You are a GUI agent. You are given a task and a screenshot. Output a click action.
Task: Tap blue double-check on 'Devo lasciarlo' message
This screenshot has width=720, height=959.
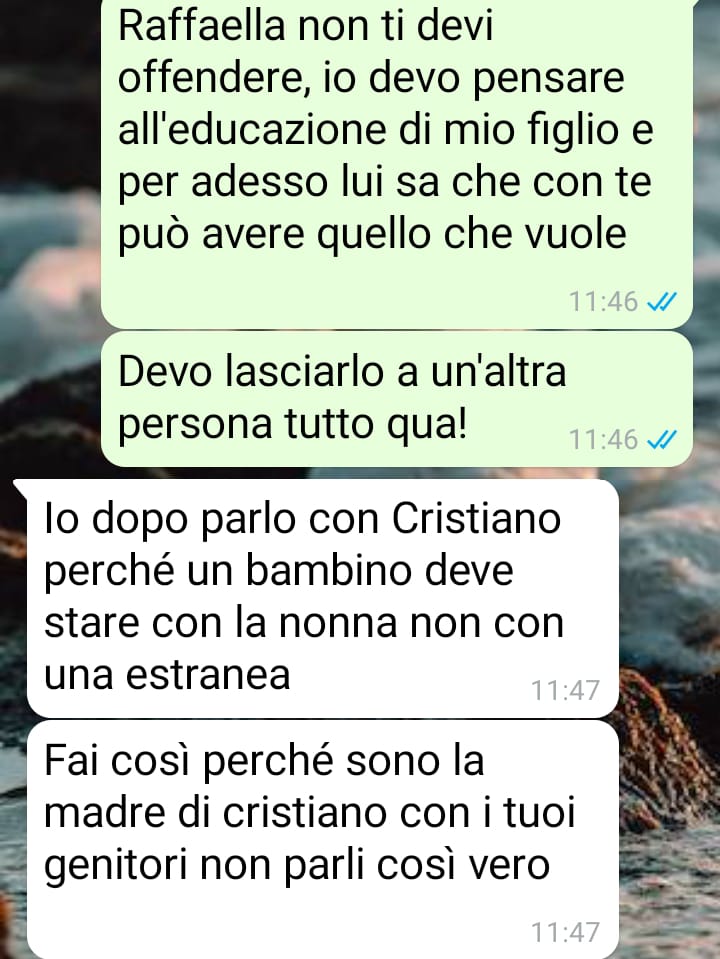(x=661, y=439)
